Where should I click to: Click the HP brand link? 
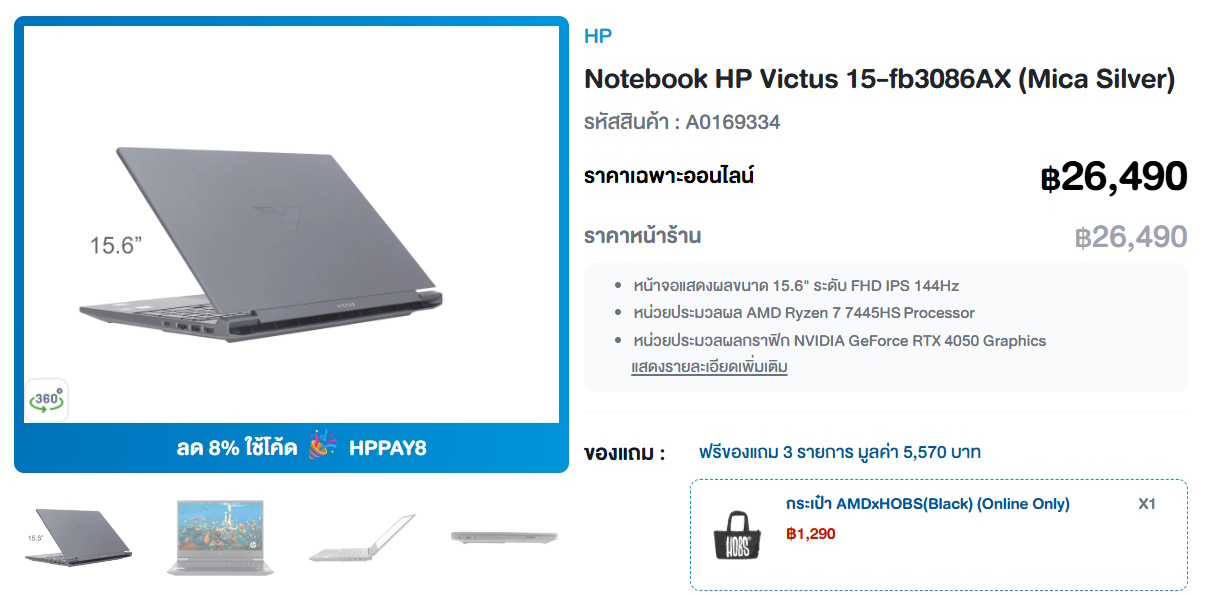click(x=598, y=36)
